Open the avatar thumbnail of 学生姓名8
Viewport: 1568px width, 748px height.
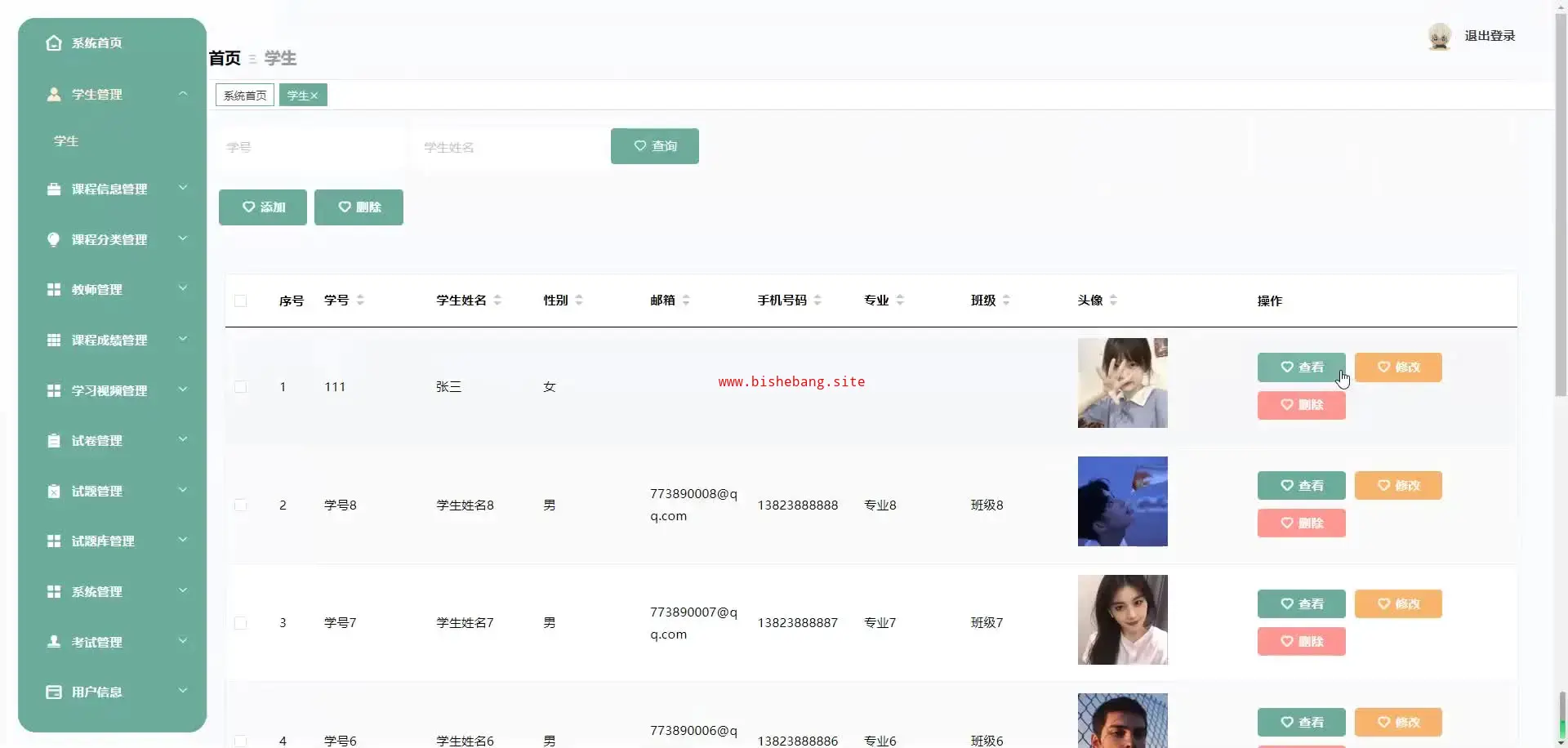point(1123,501)
